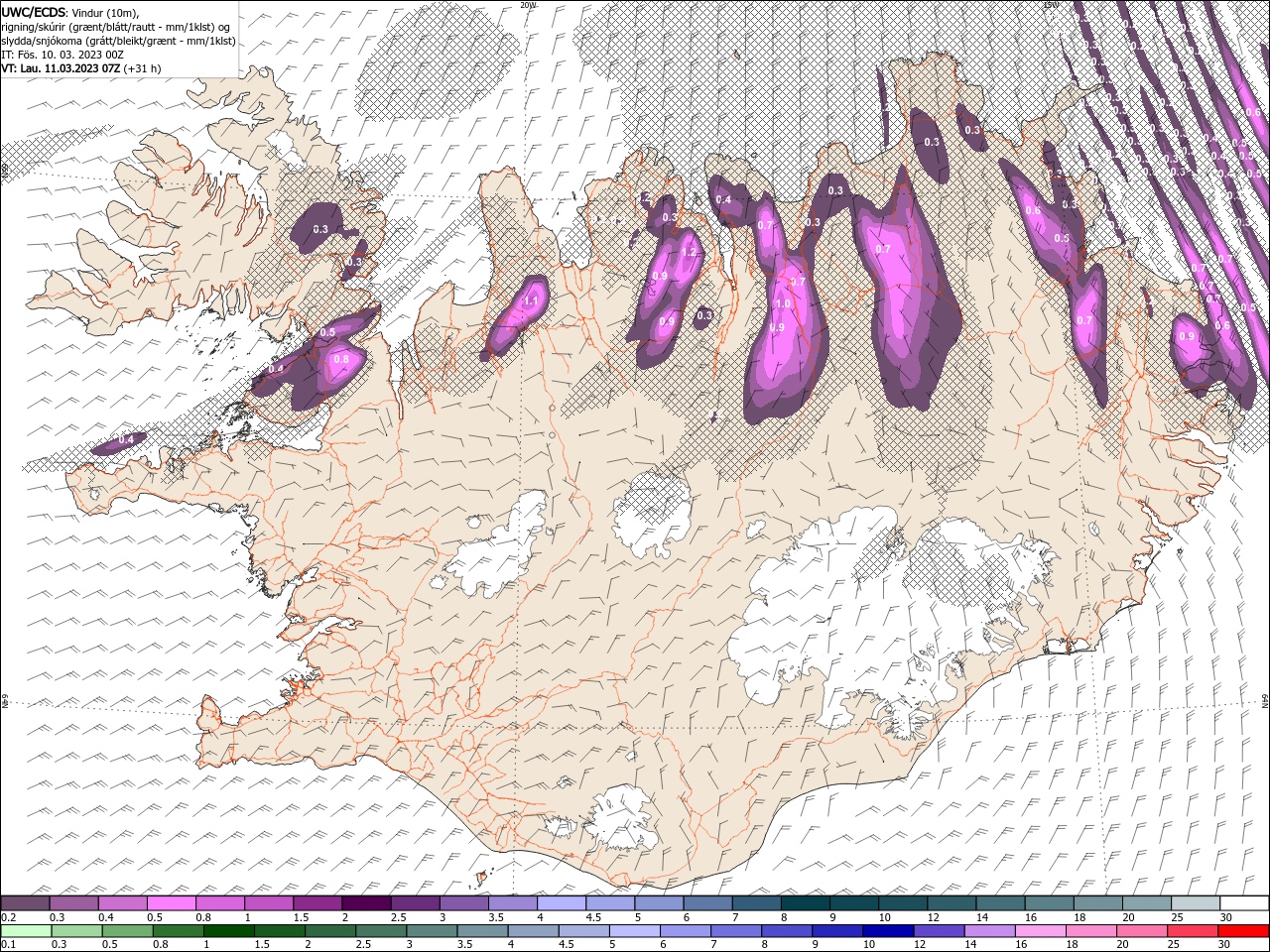Click the 'VT: Lau. 11.03.2023 07Z (+31 h)' line
This screenshot has height=952, width=1270.
coord(81,68)
